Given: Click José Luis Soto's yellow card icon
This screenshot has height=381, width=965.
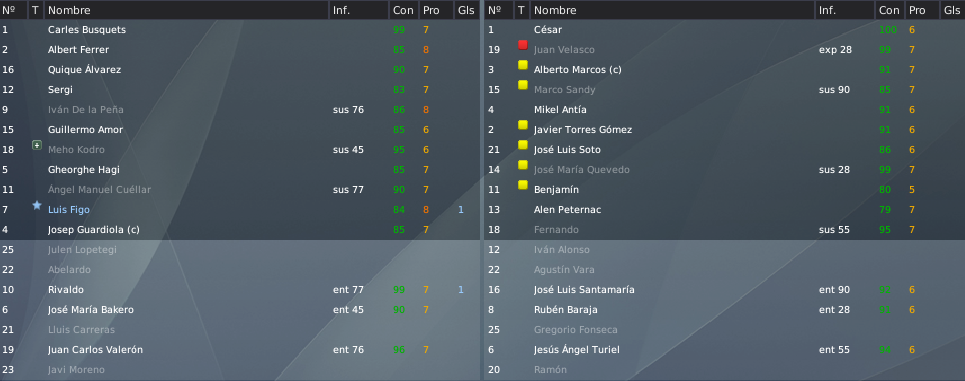Looking at the screenshot, I should point(523,145).
